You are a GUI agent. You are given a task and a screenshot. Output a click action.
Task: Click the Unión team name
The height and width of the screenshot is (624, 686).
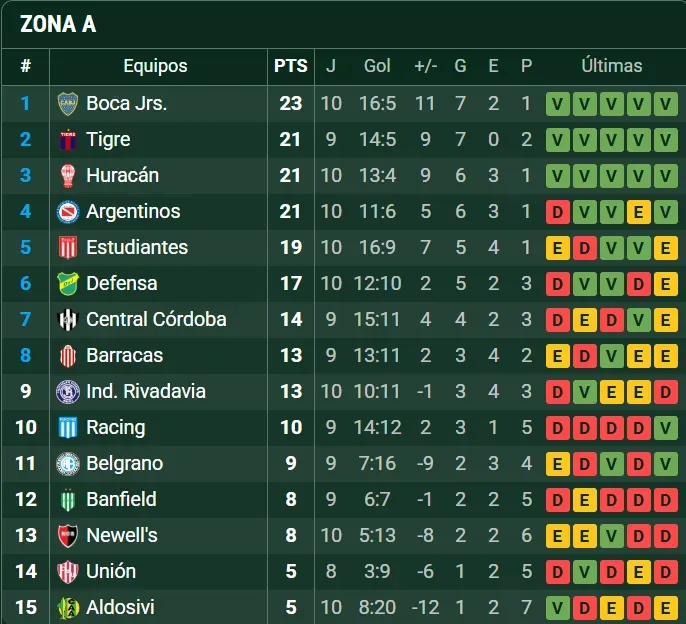111,571
